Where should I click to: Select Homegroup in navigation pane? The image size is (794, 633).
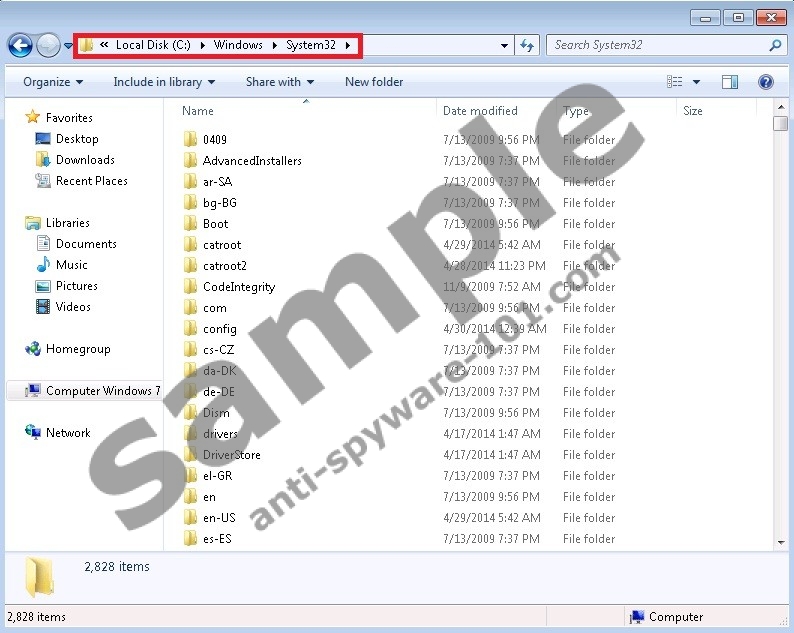(x=78, y=349)
